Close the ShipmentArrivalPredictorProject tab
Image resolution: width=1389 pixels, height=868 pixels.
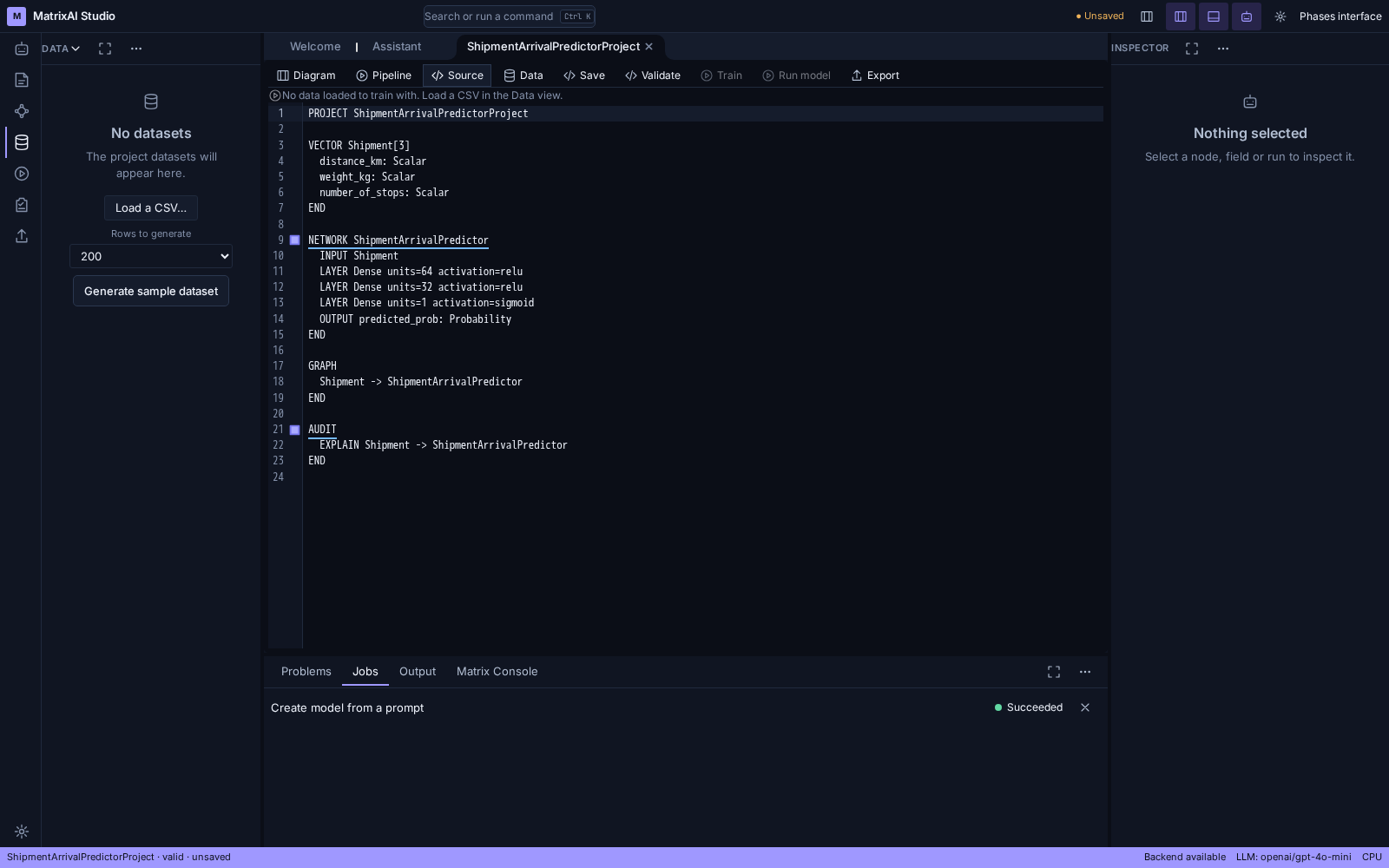(x=648, y=47)
